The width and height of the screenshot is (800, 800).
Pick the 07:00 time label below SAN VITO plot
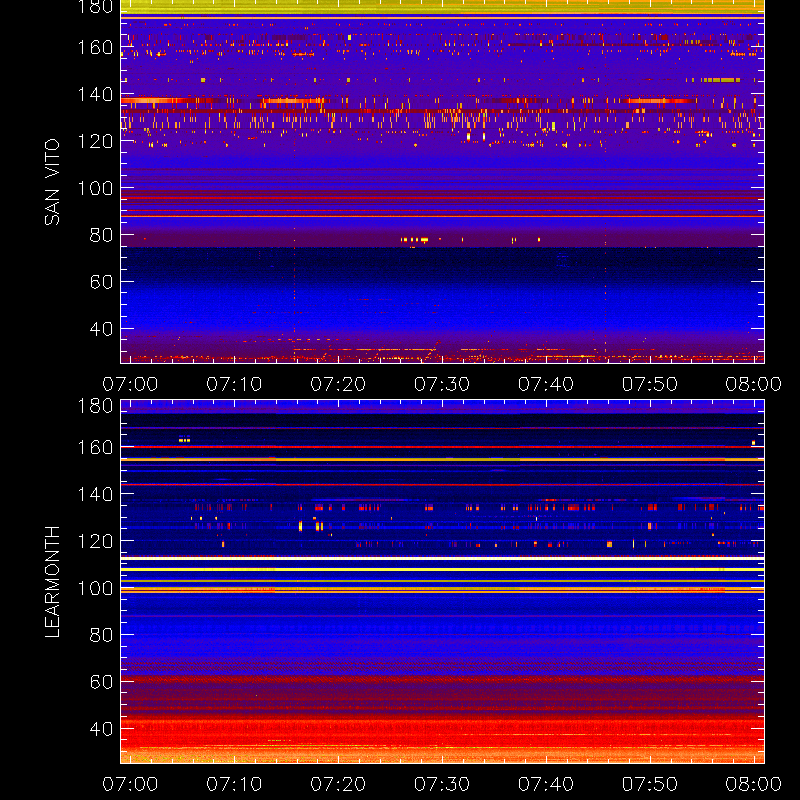click(x=130, y=384)
